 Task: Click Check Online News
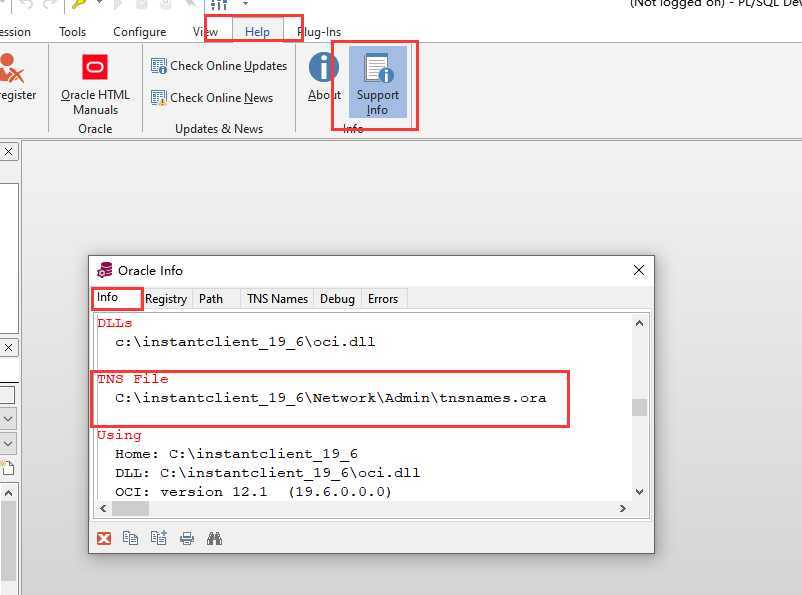pos(212,98)
